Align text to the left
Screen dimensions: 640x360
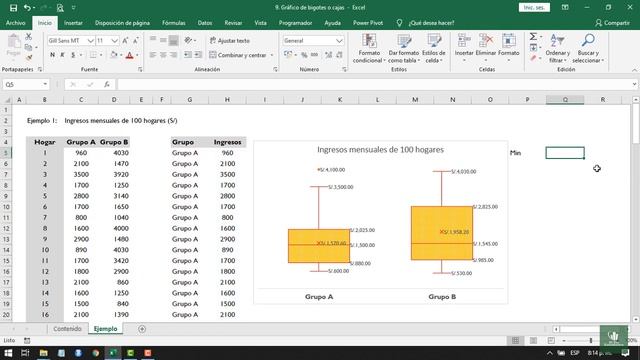pos(153,55)
